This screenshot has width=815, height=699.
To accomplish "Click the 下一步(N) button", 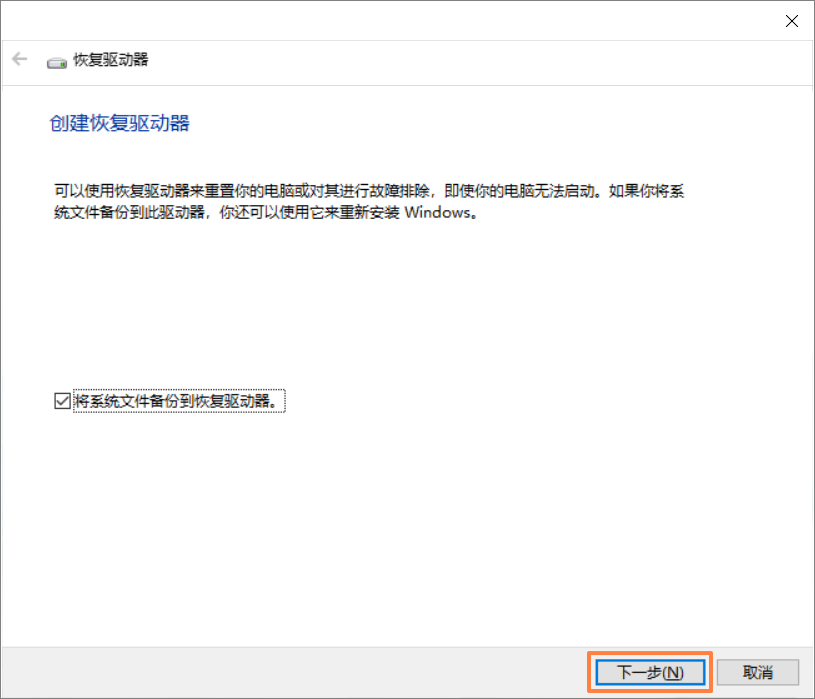I will (x=650, y=672).
